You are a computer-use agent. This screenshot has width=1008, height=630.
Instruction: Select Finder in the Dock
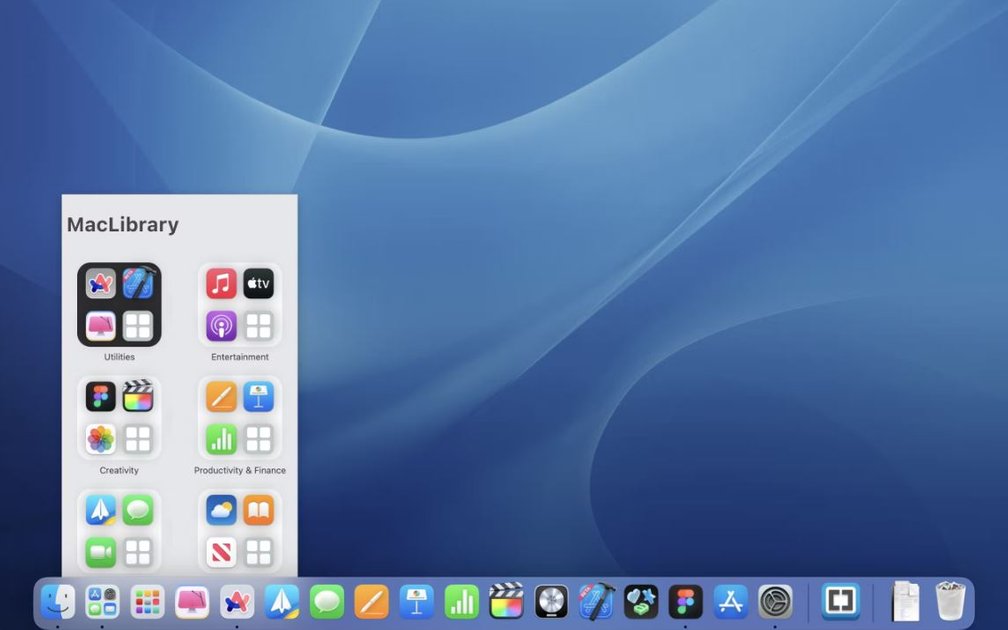(57, 601)
